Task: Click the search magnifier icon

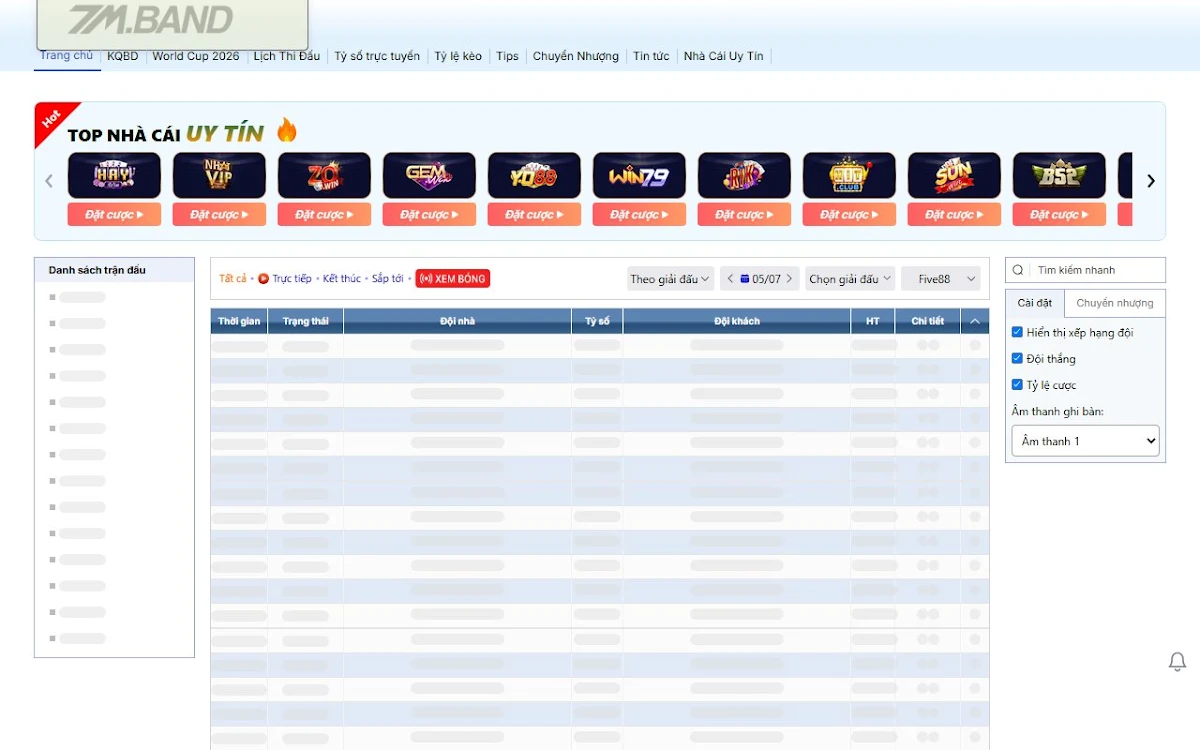Action: click(1018, 270)
